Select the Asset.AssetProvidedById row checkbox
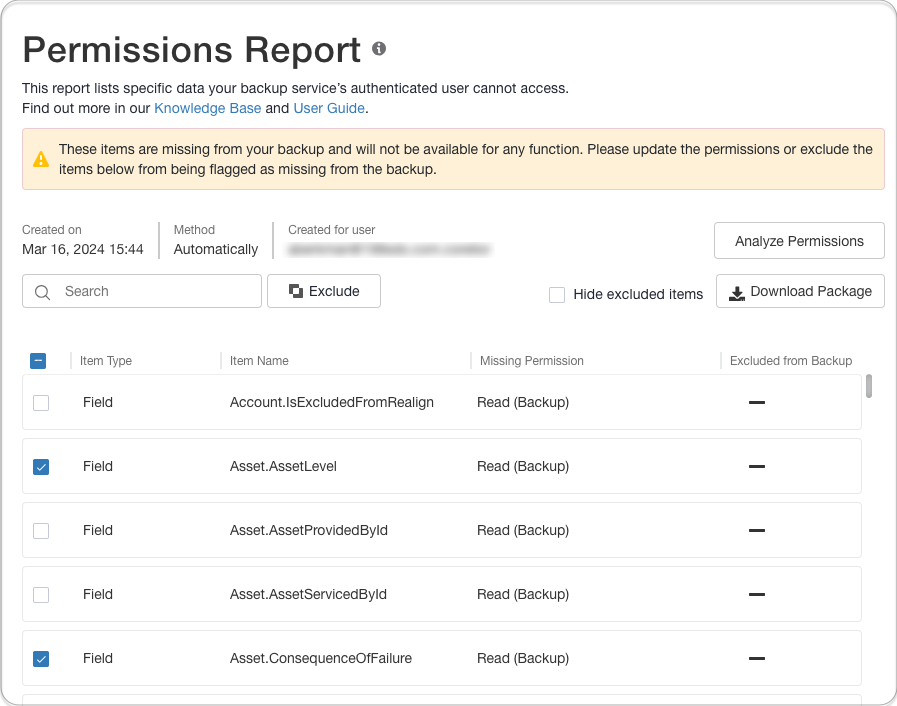The width and height of the screenshot is (897, 706). pos(41,531)
